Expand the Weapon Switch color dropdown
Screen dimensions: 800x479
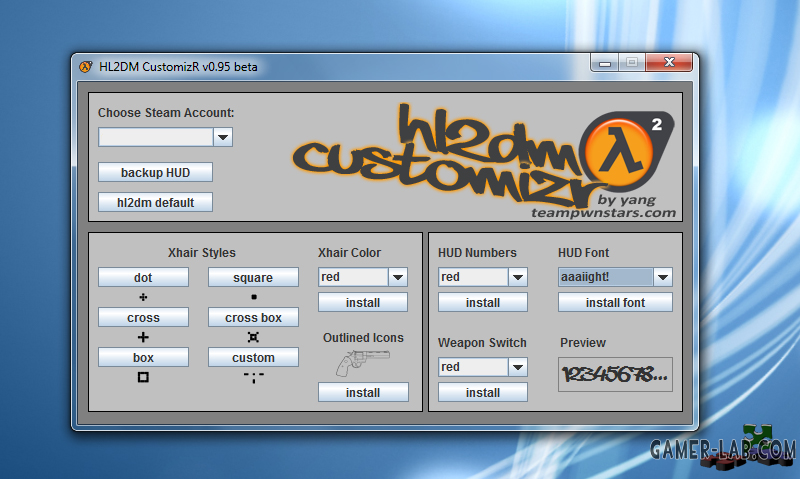pyautogui.click(x=518, y=367)
